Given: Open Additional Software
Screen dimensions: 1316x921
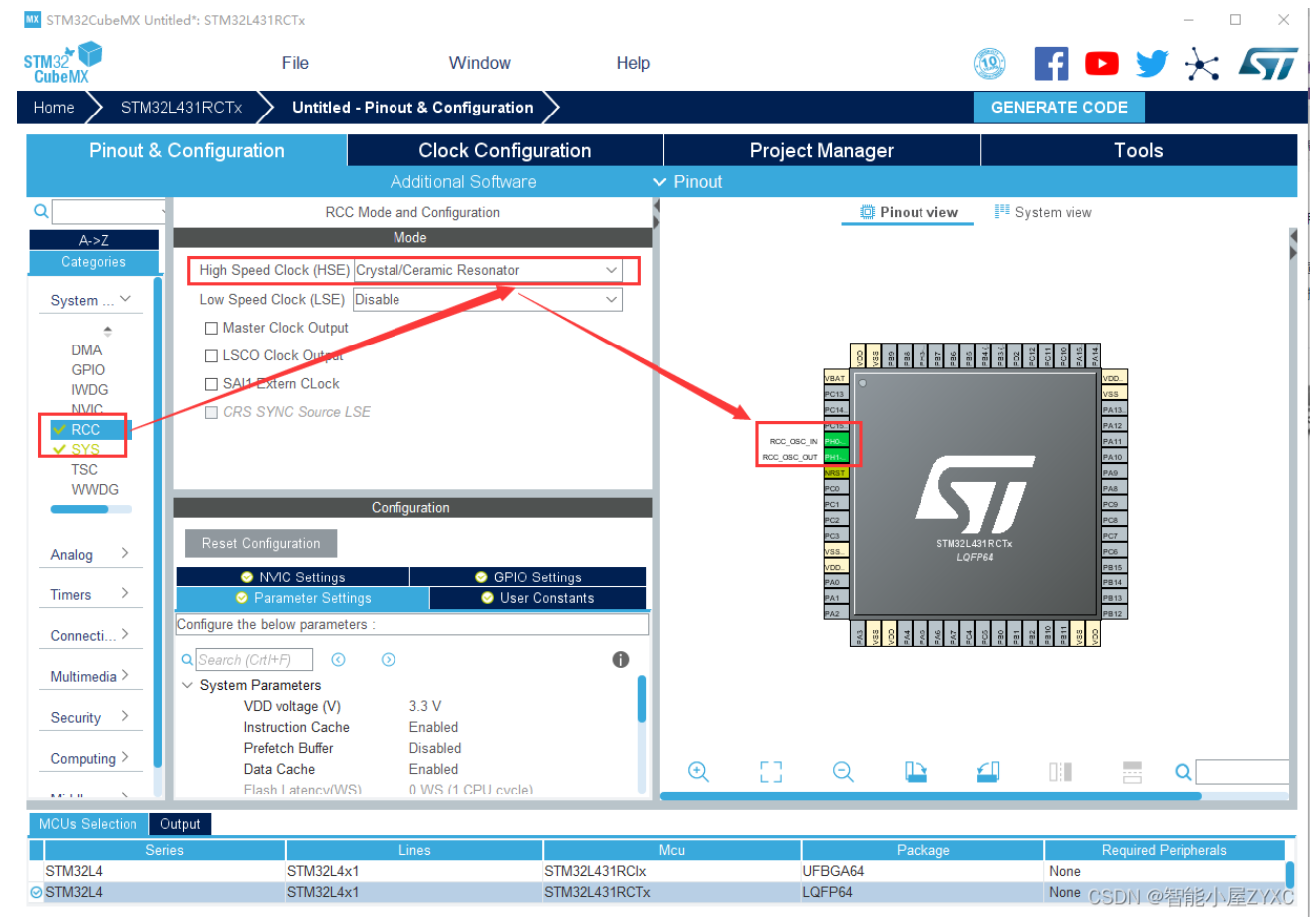Looking at the screenshot, I should [463, 182].
